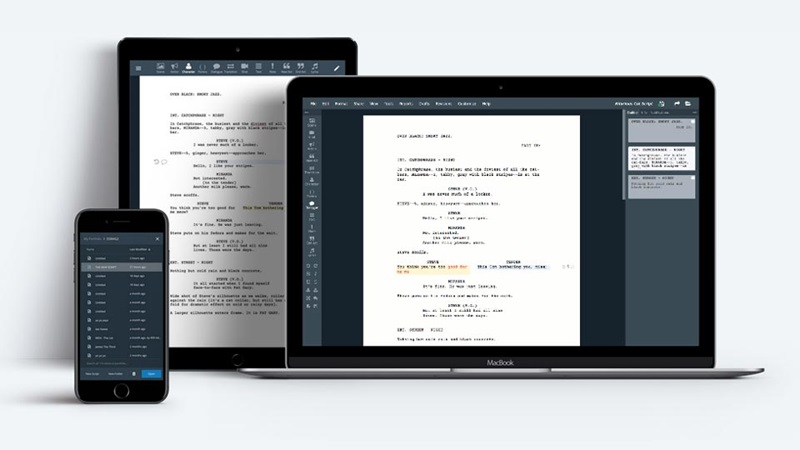The width and height of the screenshot is (800, 450).
Task: Tap the trash icon on the phone
Action: click(134, 374)
